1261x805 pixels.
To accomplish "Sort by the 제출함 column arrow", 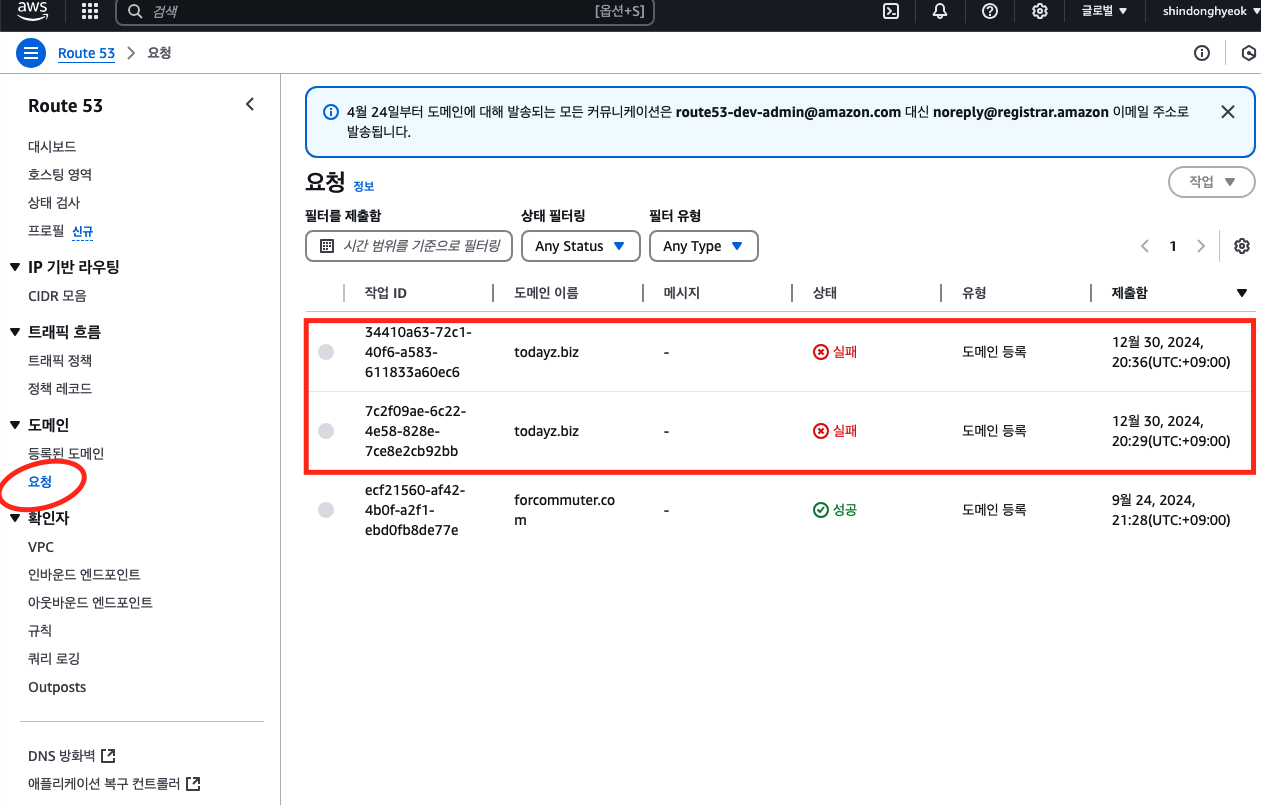I will click(x=1242, y=293).
